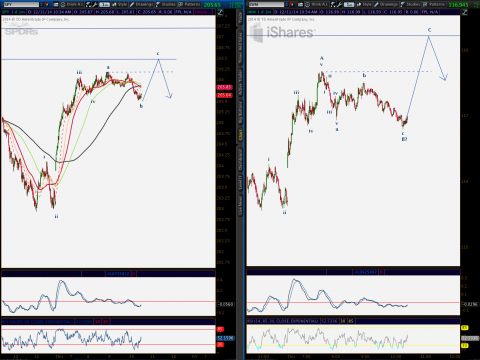Open Style menu on IWM chart

point(364,4)
